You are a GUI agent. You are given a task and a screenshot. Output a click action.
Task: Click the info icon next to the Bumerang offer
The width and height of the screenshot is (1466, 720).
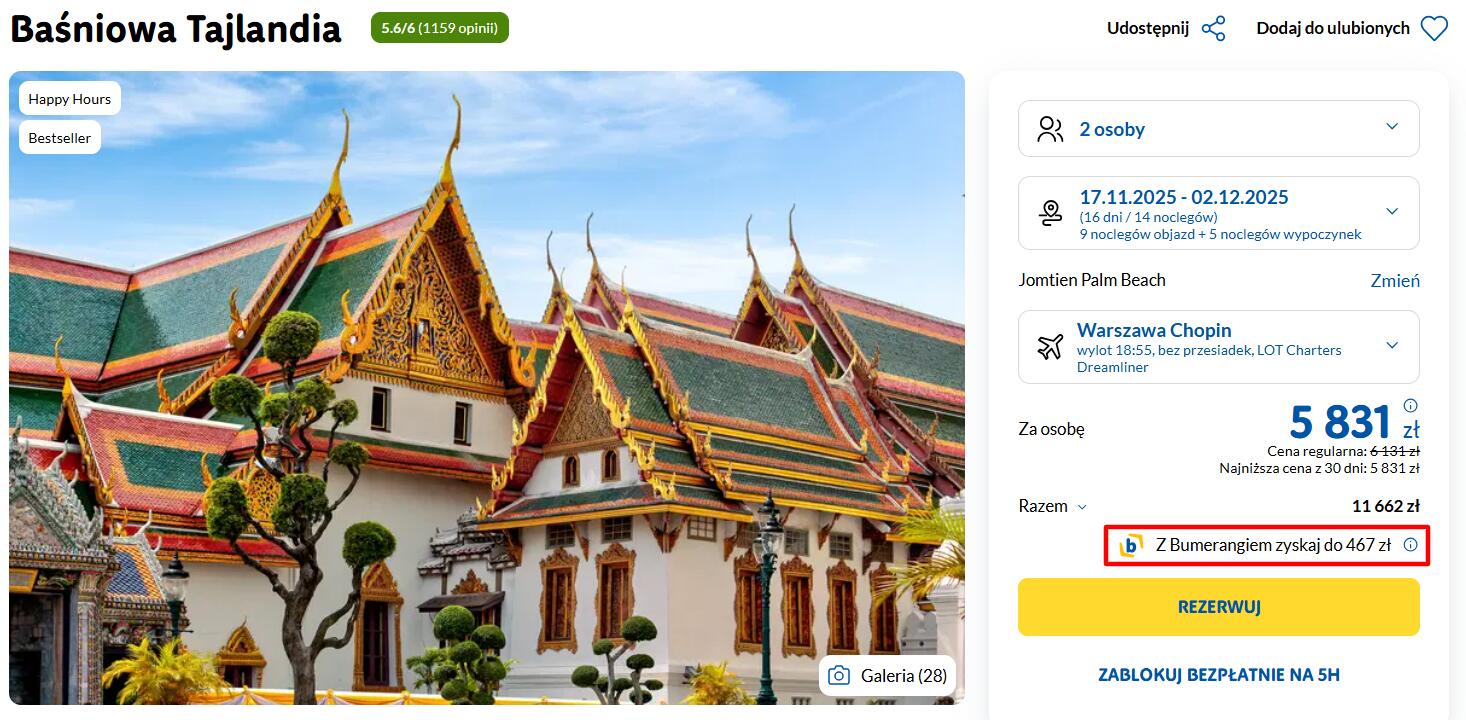tap(1410, 545)
